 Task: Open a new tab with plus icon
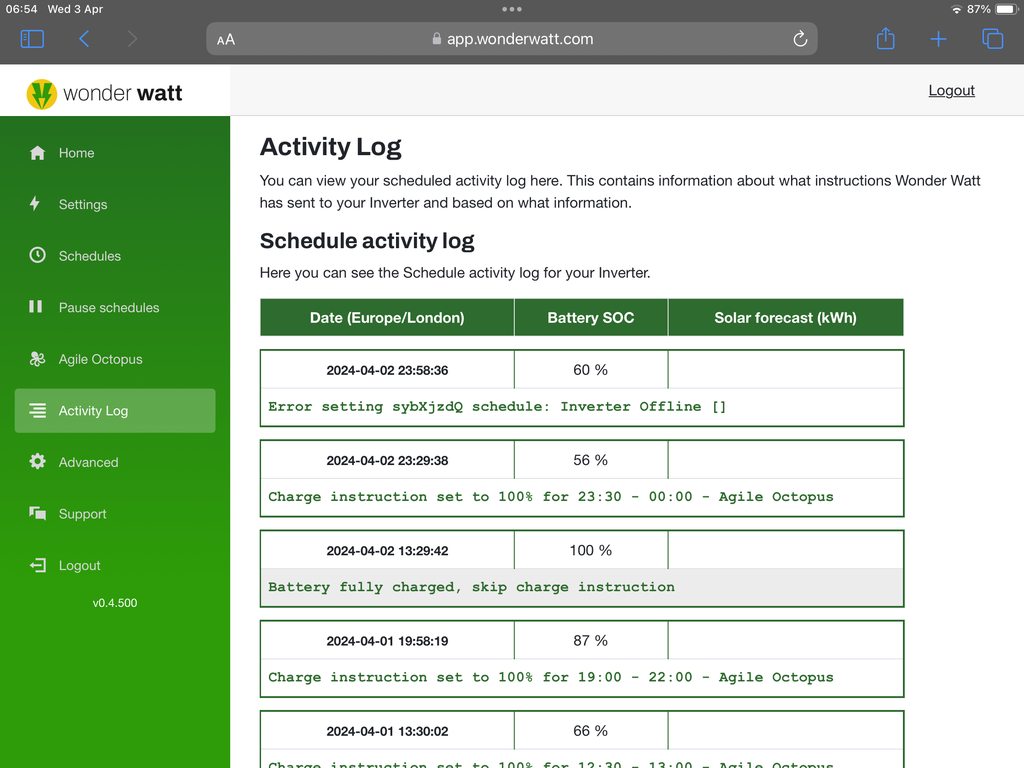(938, 39)
